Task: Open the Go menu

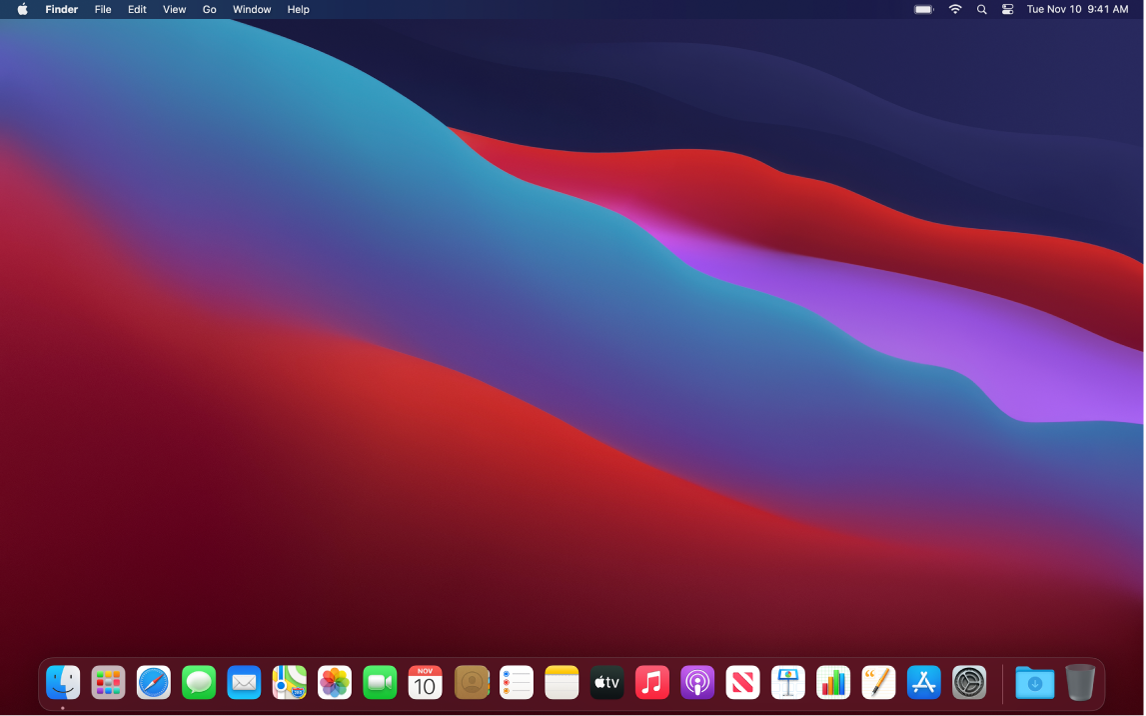Action: pos(209,9)
